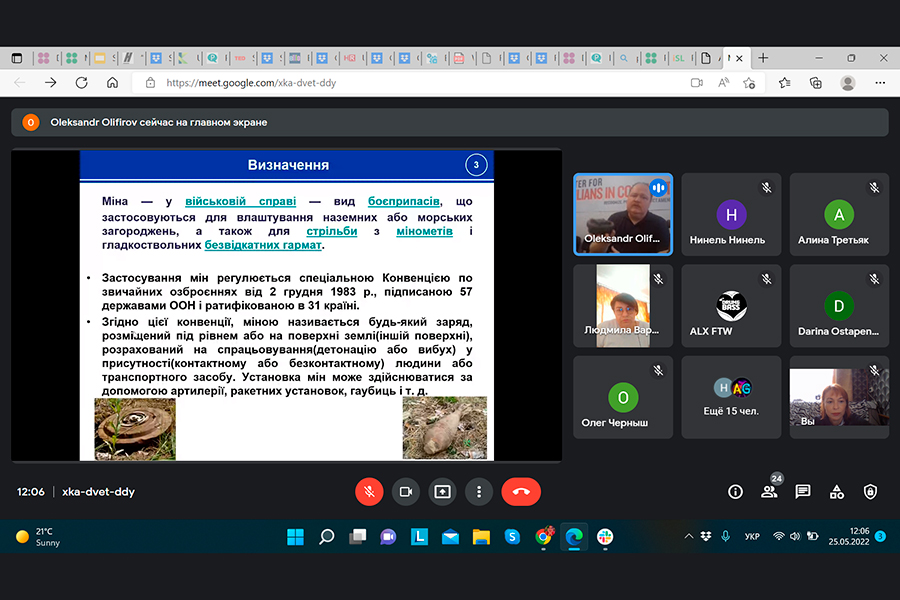Click the Dropbox tray icon

(x=706, y=536)
